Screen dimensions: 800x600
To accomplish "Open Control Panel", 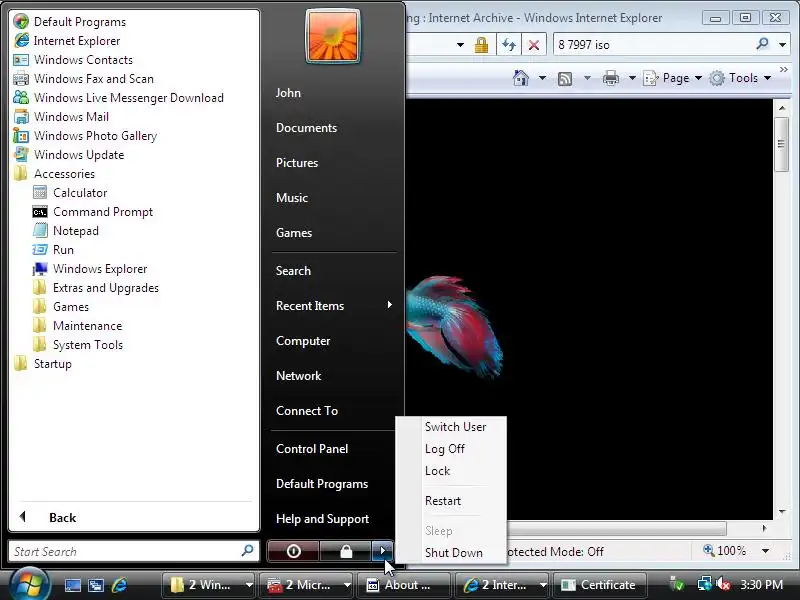I will pyautogui.click(x=312, y=448).
